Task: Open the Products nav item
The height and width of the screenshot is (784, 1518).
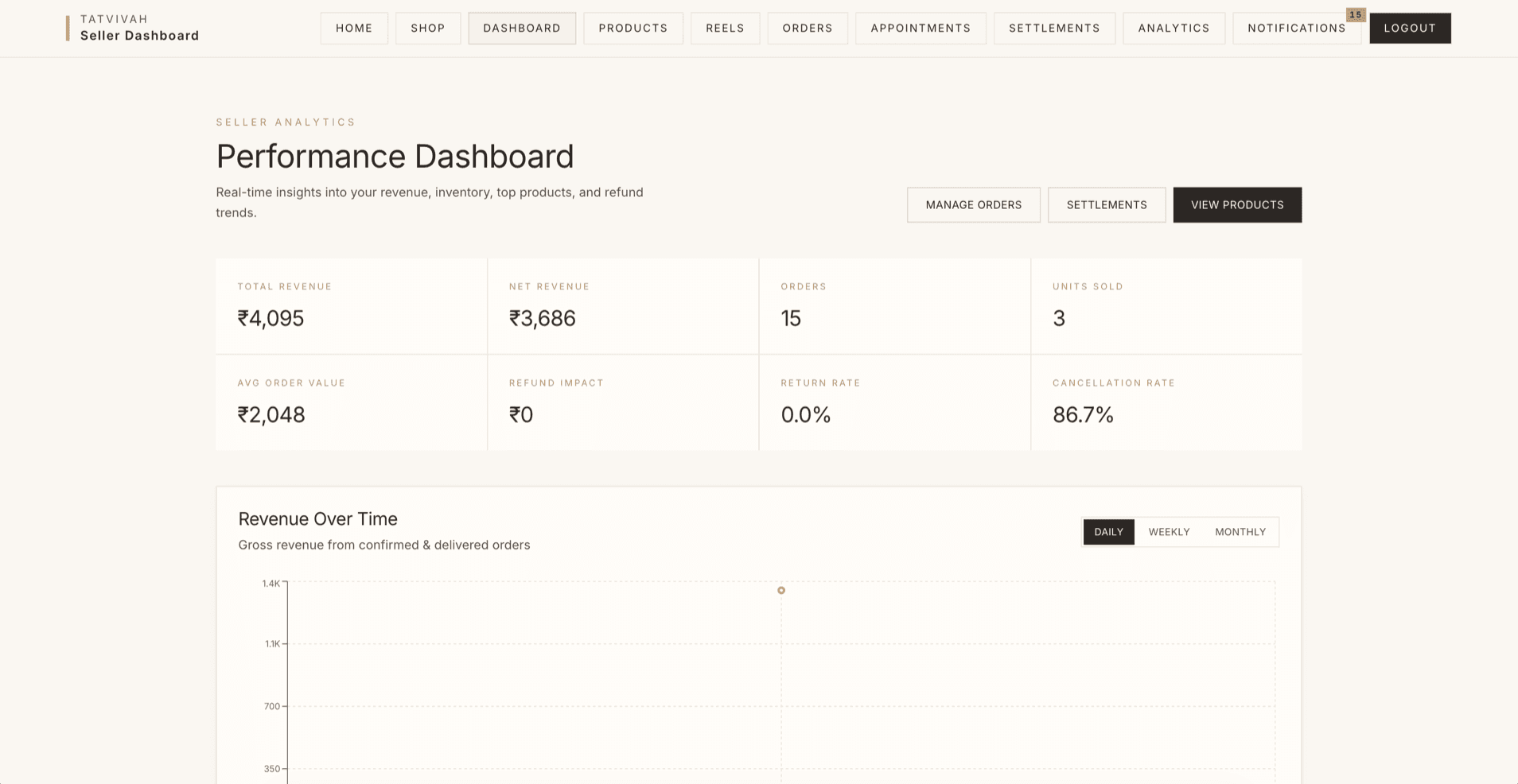Action: coord(633,28)
